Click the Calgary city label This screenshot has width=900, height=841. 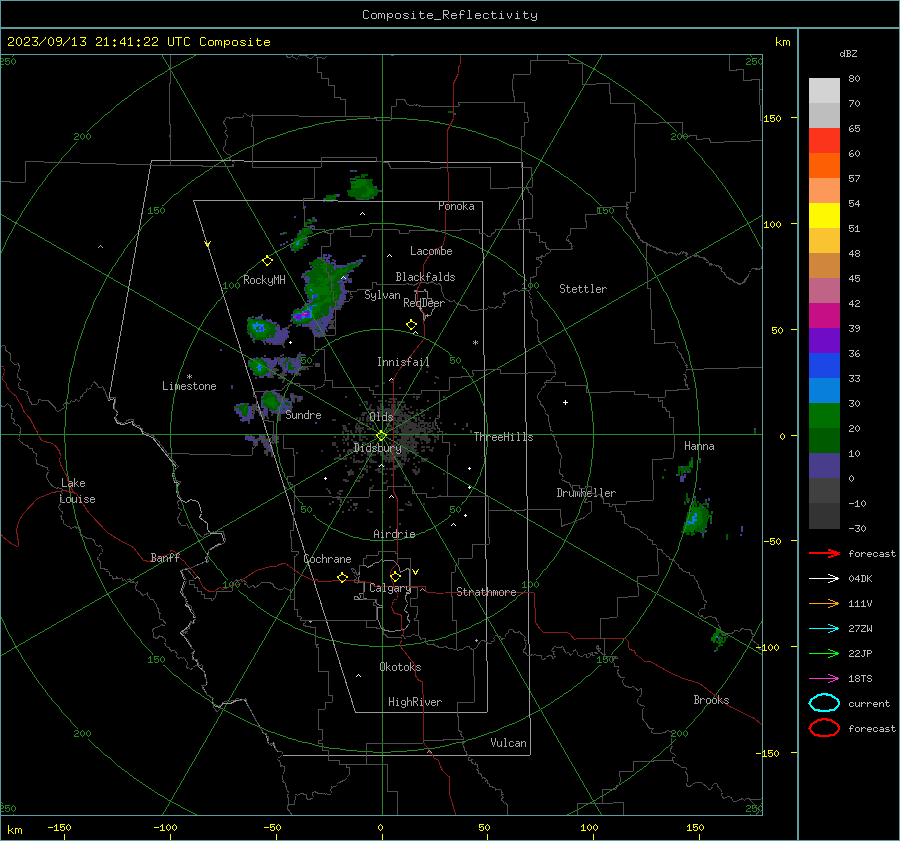390,588
